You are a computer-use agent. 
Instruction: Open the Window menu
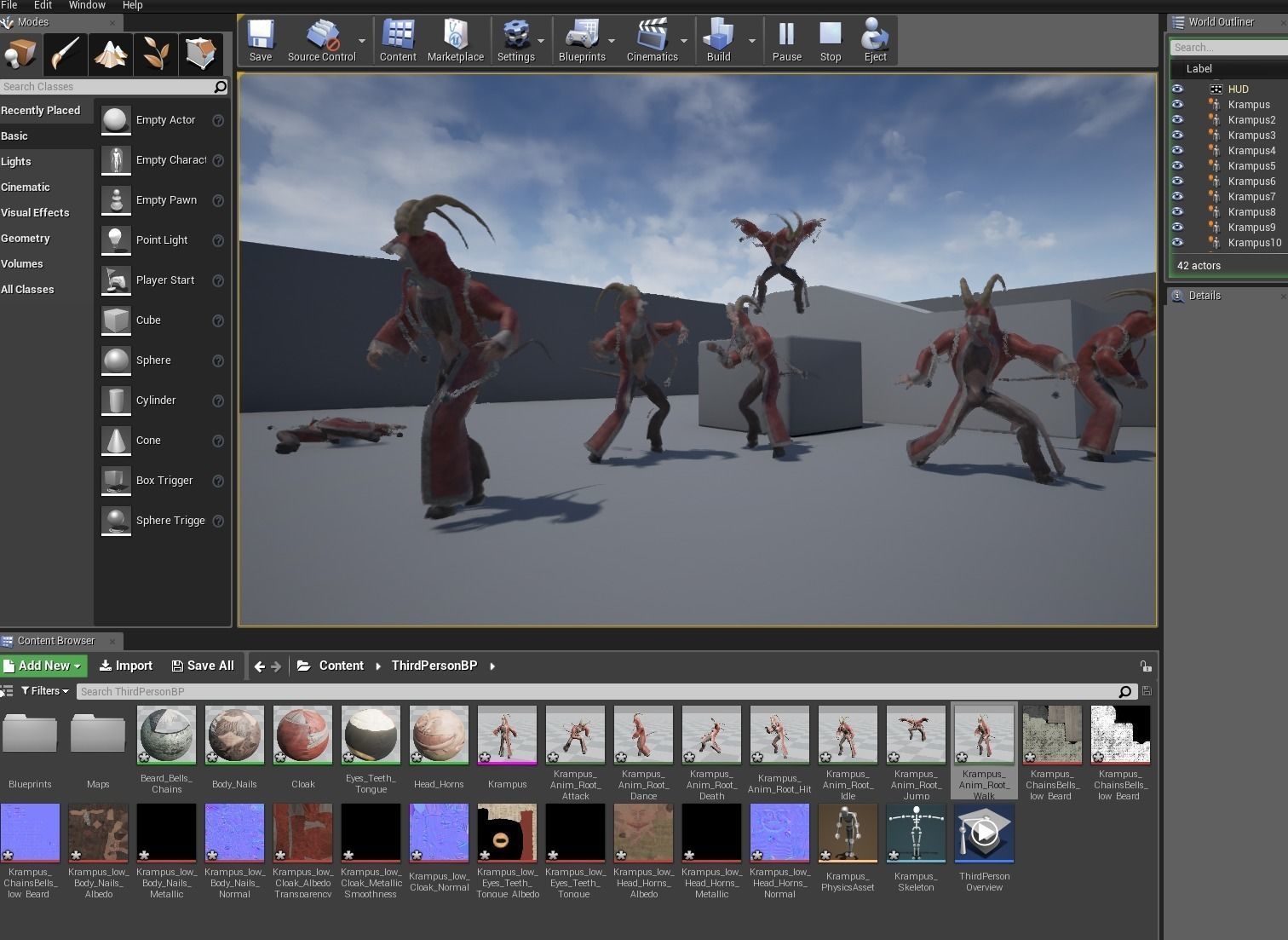pyautogui.click(x=87, y=5)
